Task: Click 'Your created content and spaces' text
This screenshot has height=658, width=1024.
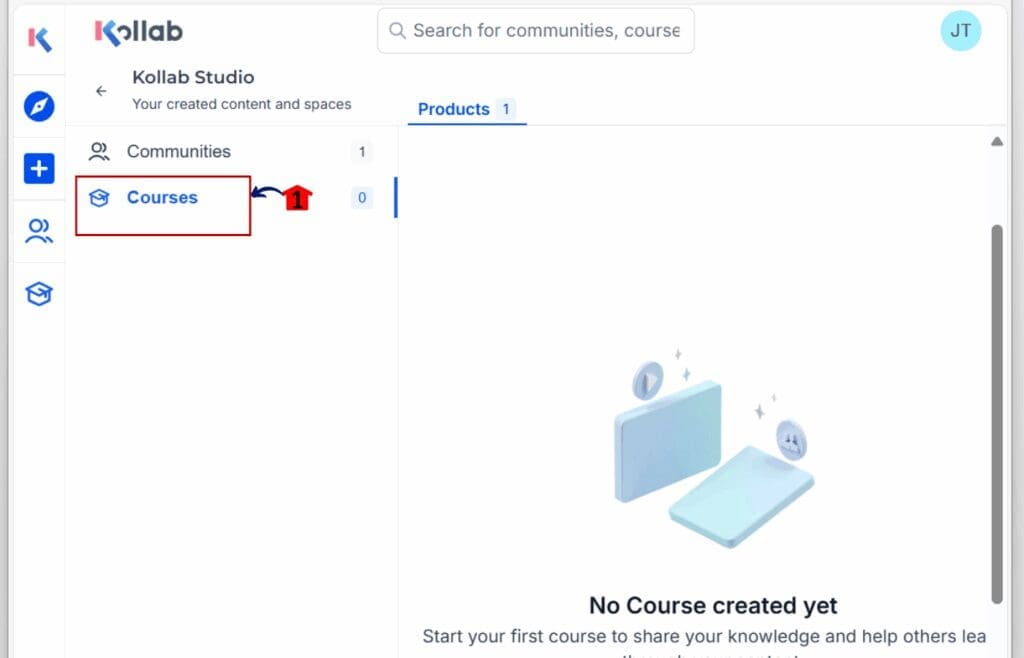Action: [x=242, y=104]
